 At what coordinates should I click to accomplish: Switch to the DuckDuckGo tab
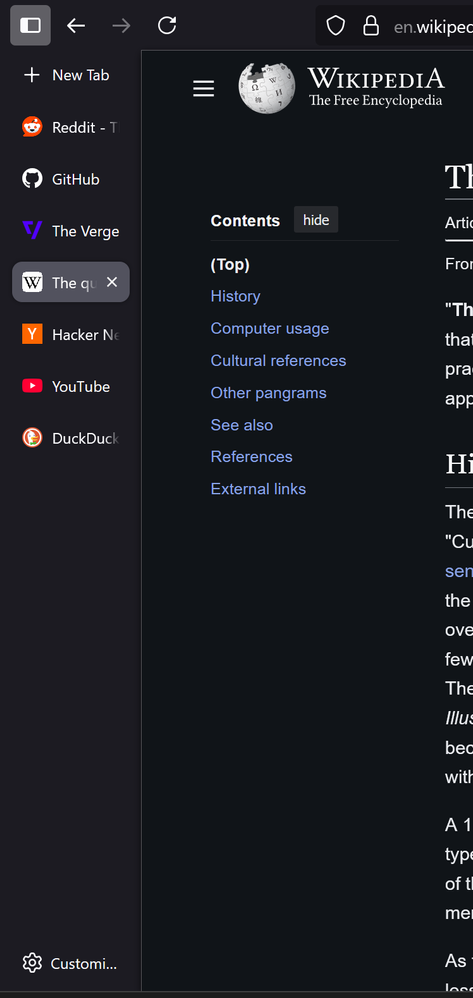point(71,438)
